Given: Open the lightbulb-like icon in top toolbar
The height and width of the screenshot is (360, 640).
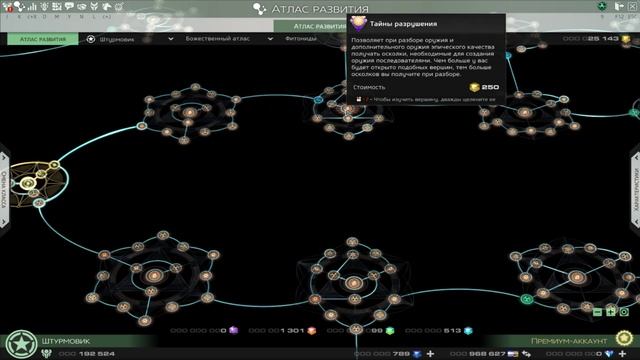Looking at the screenshot, I should tap(44, 7).
